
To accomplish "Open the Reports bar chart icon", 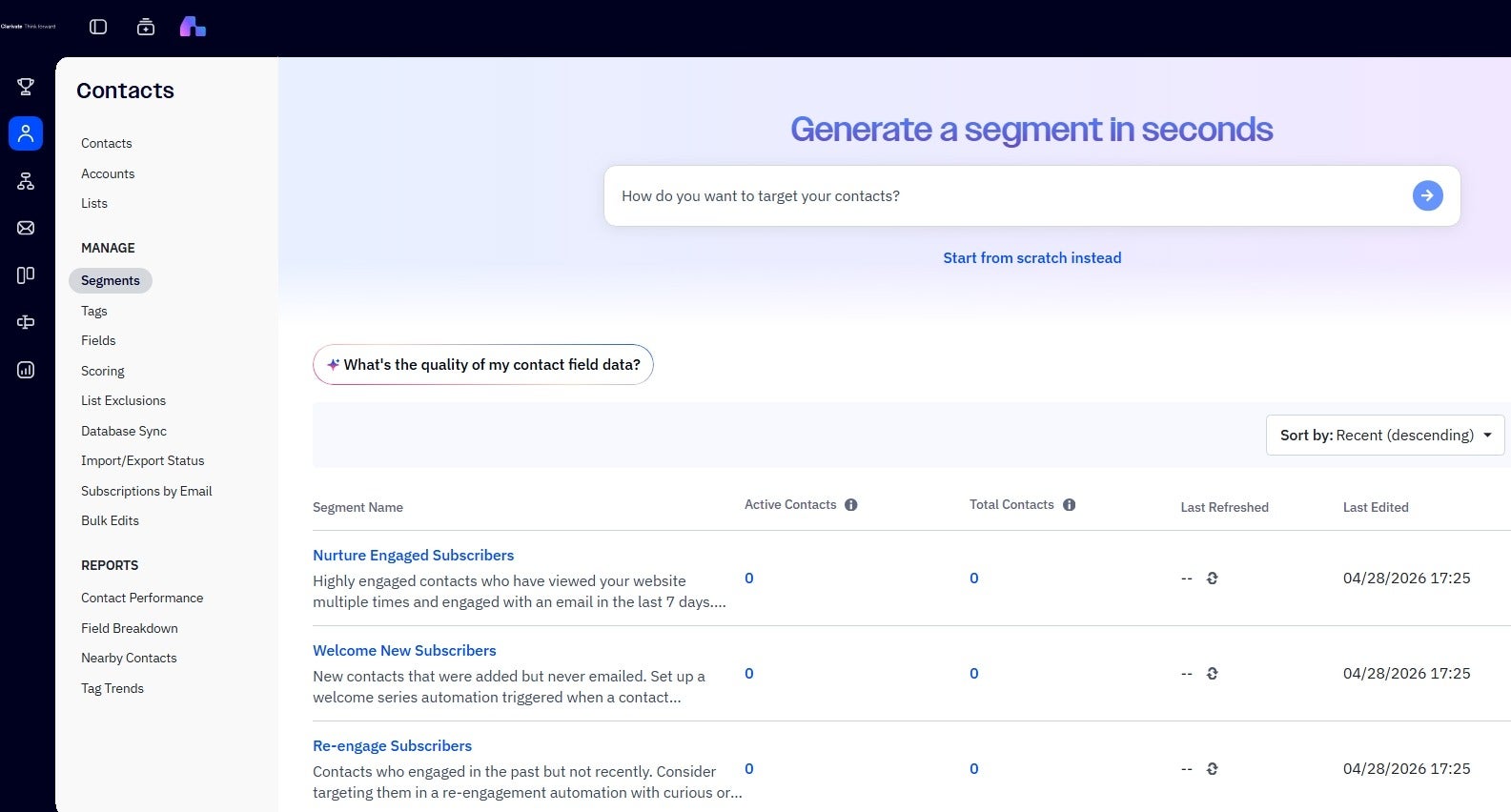I will click(26, 370).
